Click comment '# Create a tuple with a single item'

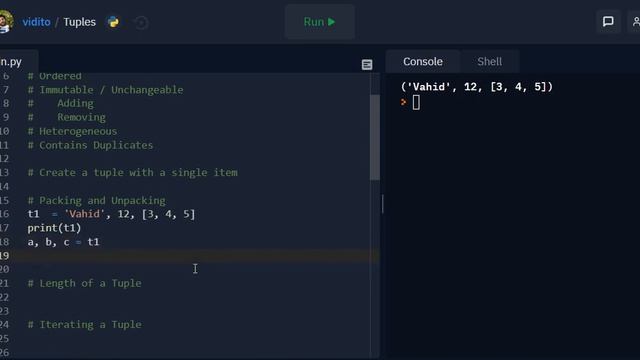tap(132, 172)
